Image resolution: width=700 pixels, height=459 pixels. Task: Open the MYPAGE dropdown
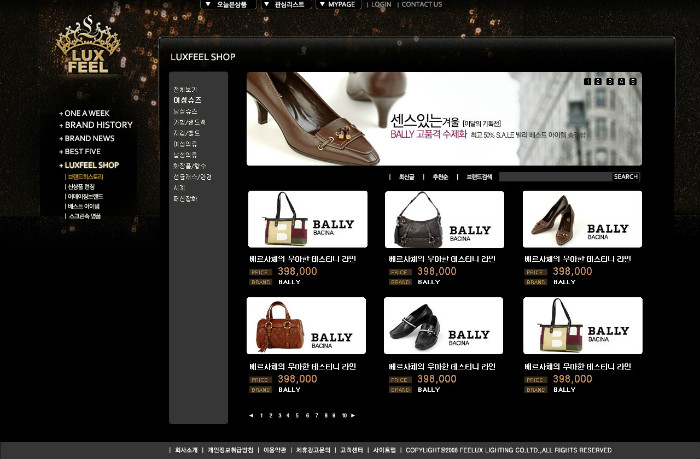[x=338, y=4]
